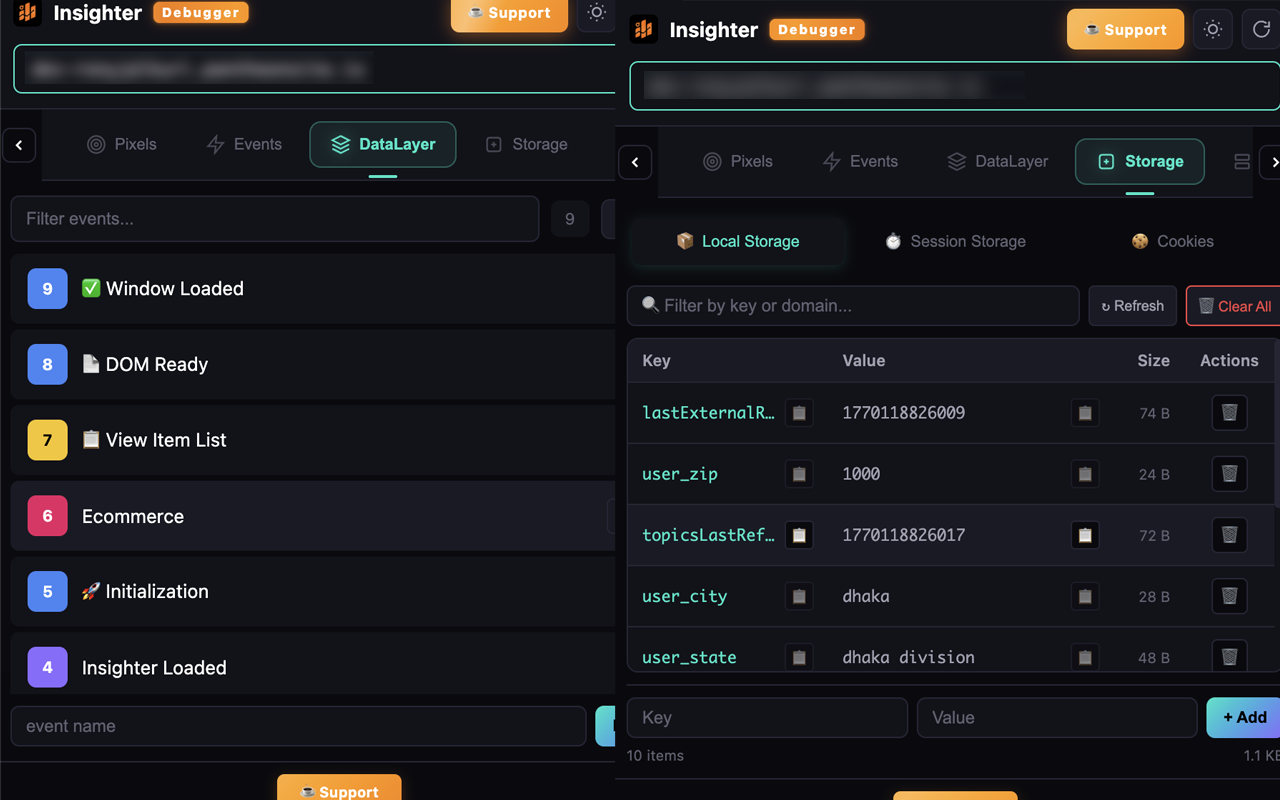Click blurred URL bar in right panel
Image resolution: width=1280 pixels, height=800 pixels.
955,86
